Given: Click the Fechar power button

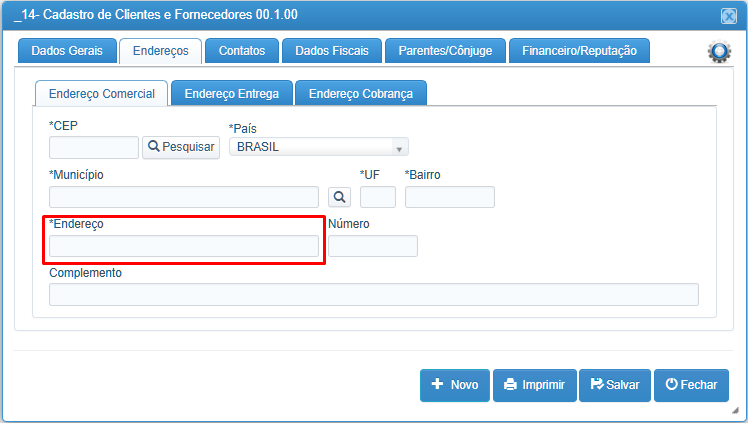Looking at the screenshot, I should 691,385.
